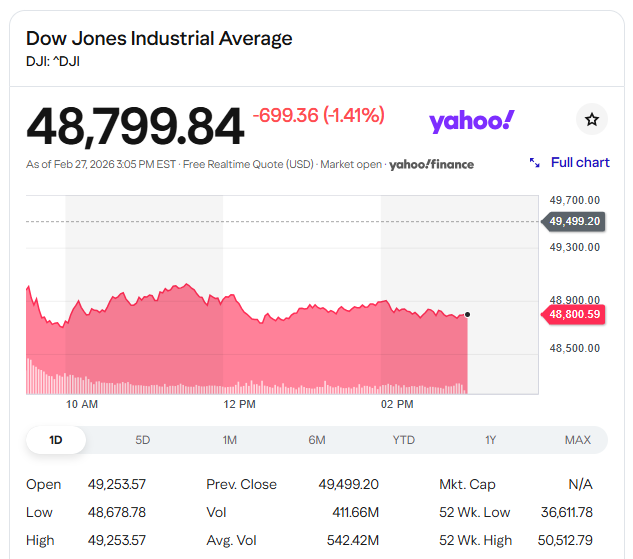
Task: Click the latest price dot on chart
Action: coord(467,315)
